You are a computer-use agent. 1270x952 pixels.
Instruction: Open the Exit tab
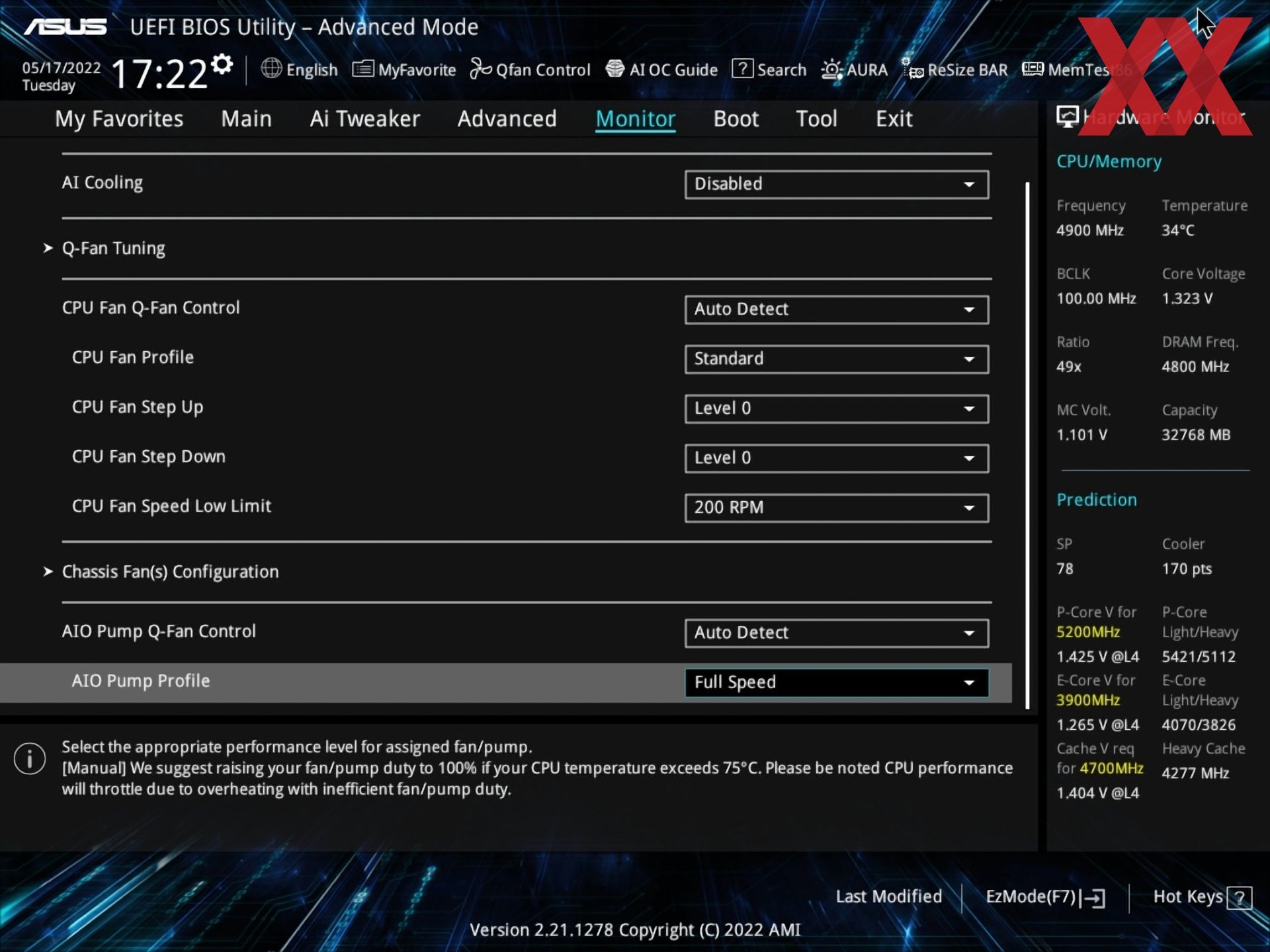pyautogui.click(x=894, y=119)
